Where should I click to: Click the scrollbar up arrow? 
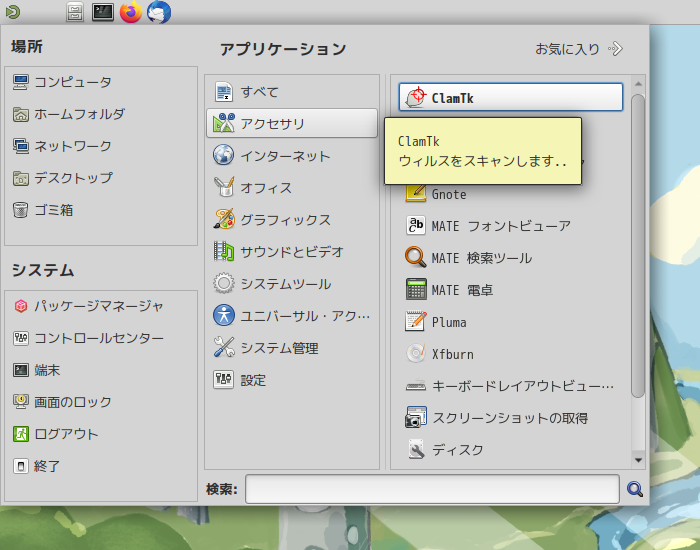pyautogui.click(x=638, y=84)
